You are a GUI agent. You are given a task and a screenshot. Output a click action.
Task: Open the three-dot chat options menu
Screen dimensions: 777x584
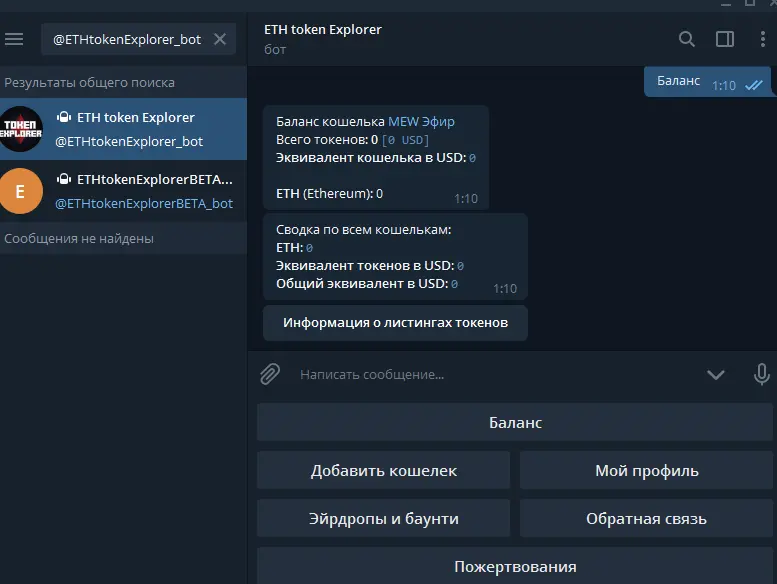763,39
